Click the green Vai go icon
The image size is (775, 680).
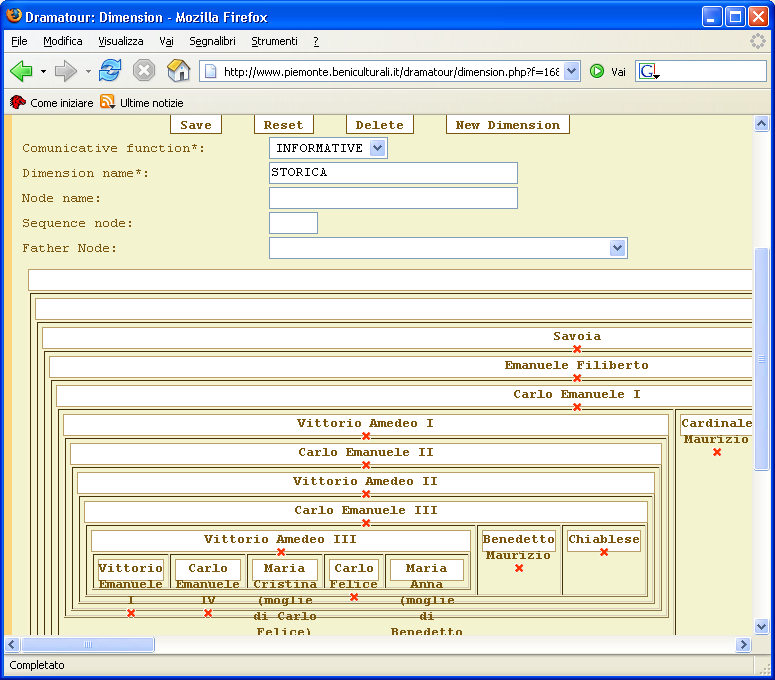pyautogui.click(x=597, y=72)
